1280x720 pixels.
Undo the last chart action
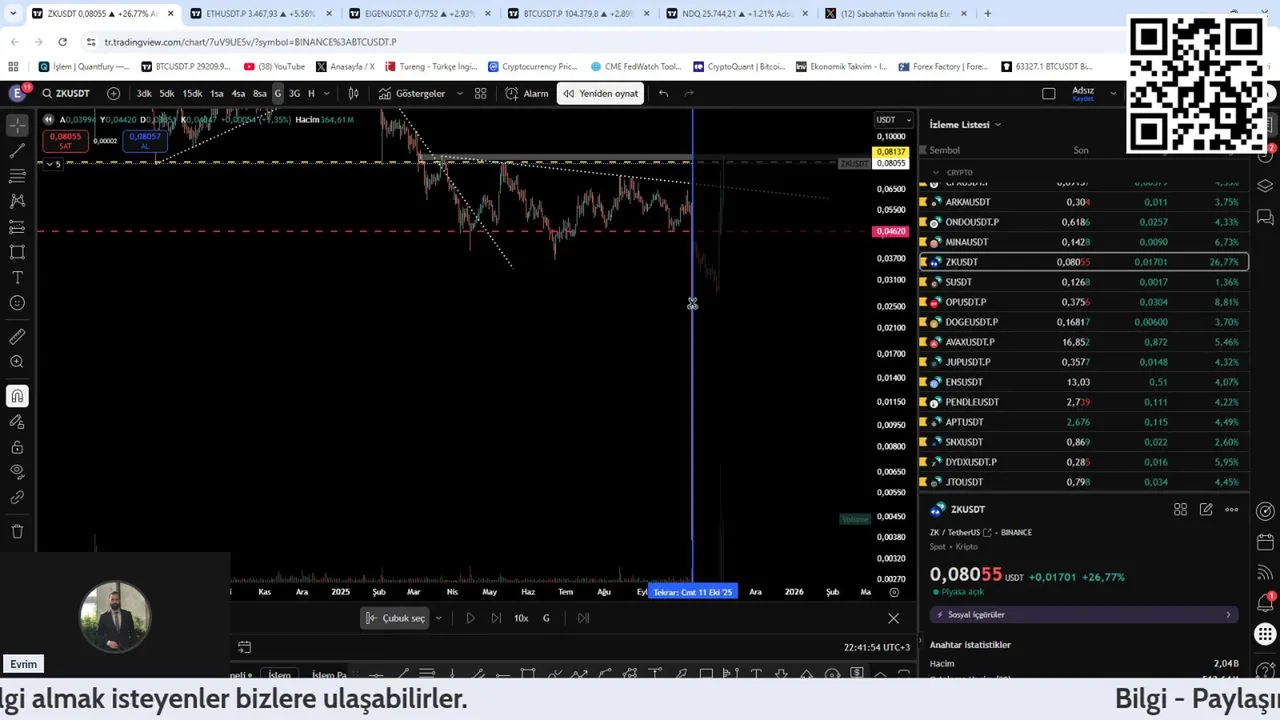[663, 93]
